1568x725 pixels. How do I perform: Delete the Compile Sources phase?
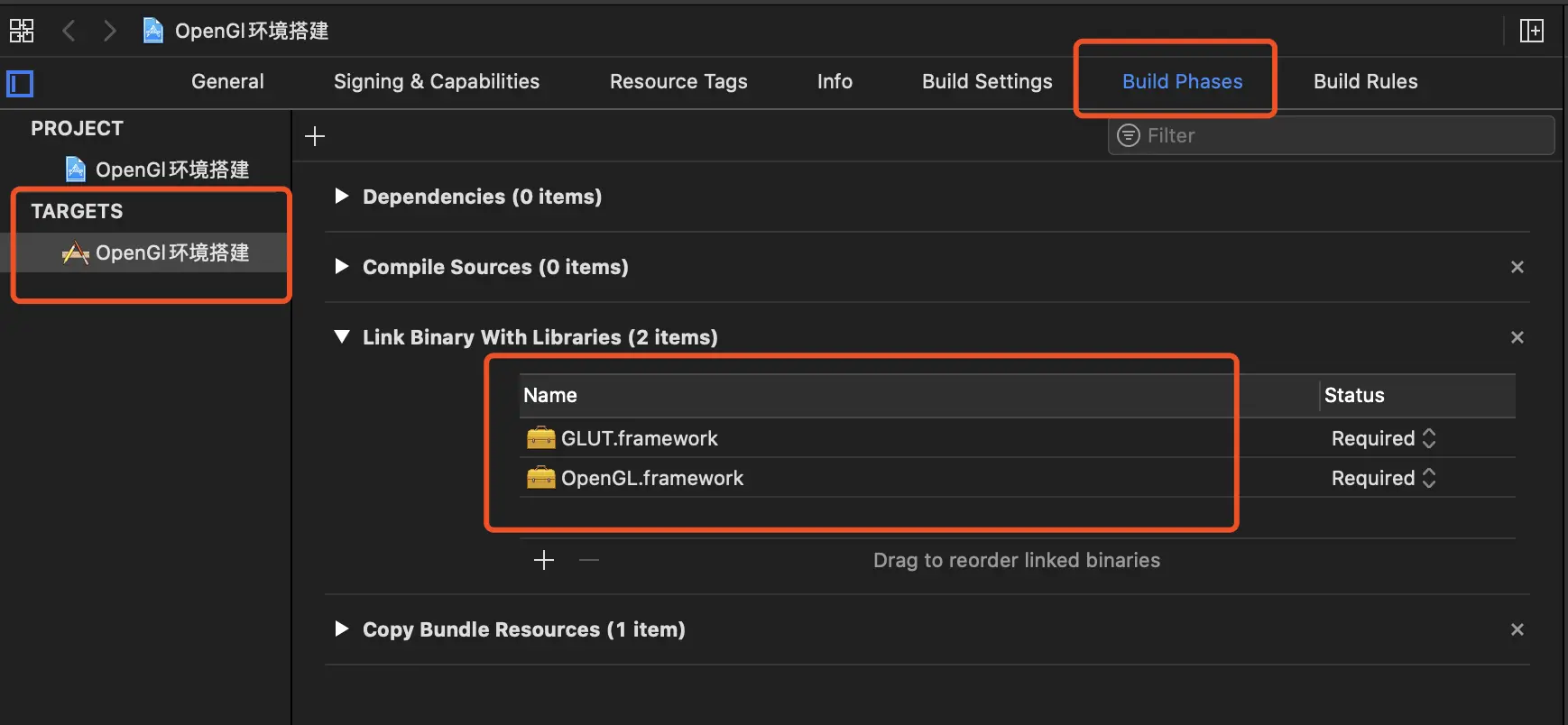(x=1517, y=267)
